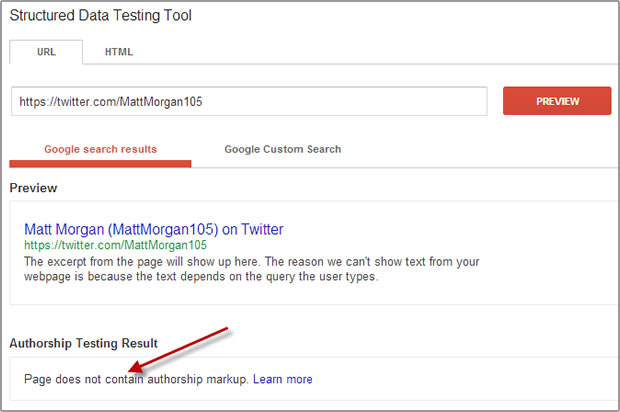Switch to the URL tab
The height and width of the screenshot is (412, 620).
[46, 52]
